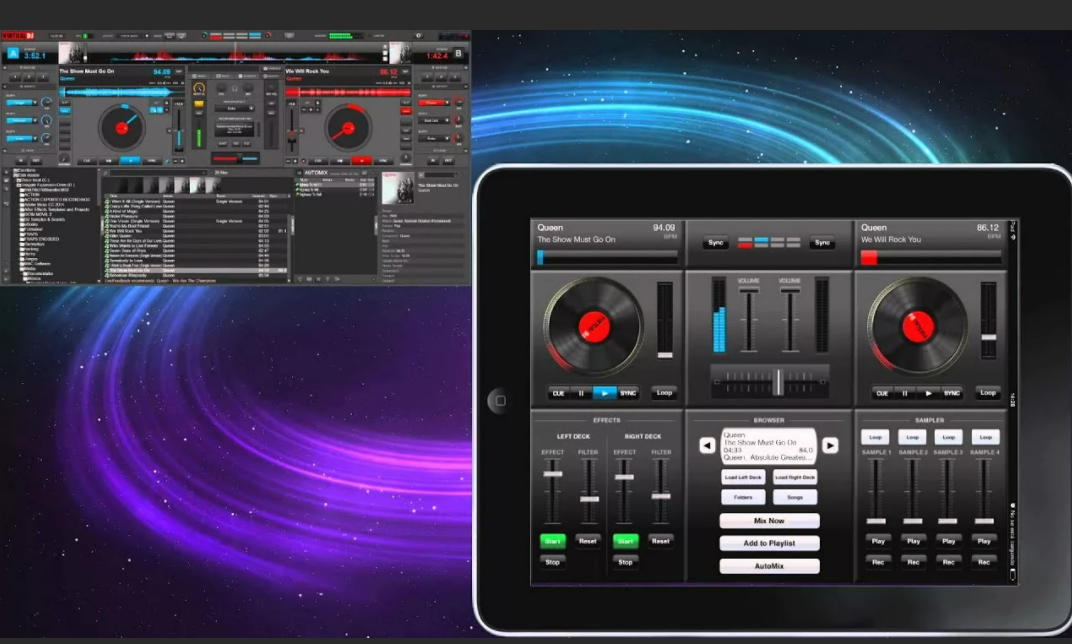Click the iPad crossfader handle
This screenshot has width=1072, height=644.
coord(777,382)
